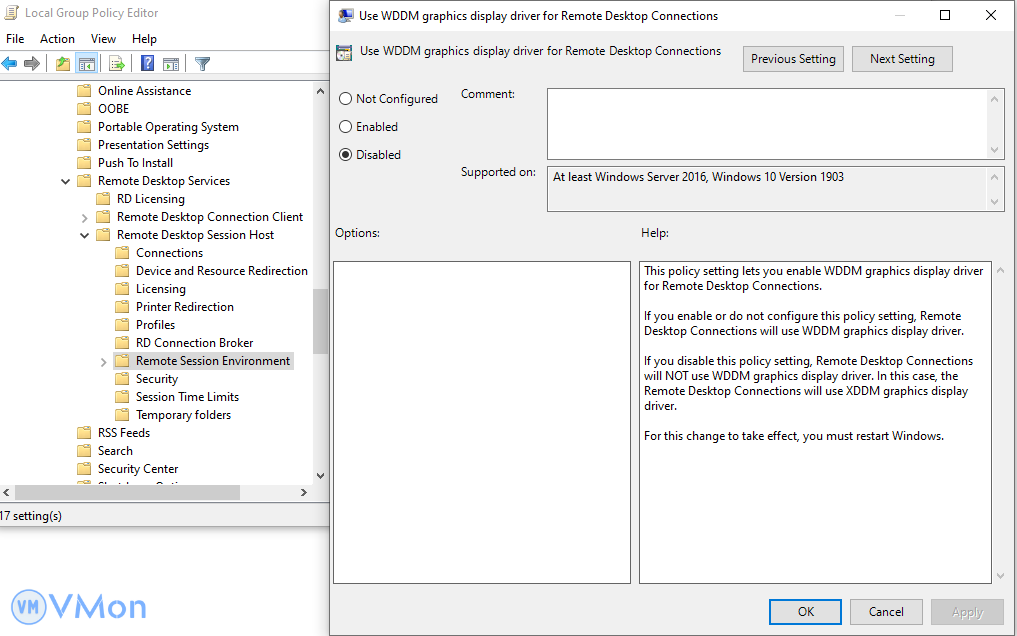
Task: Click the Export List toolbar icon
Action: click(117, 64)
